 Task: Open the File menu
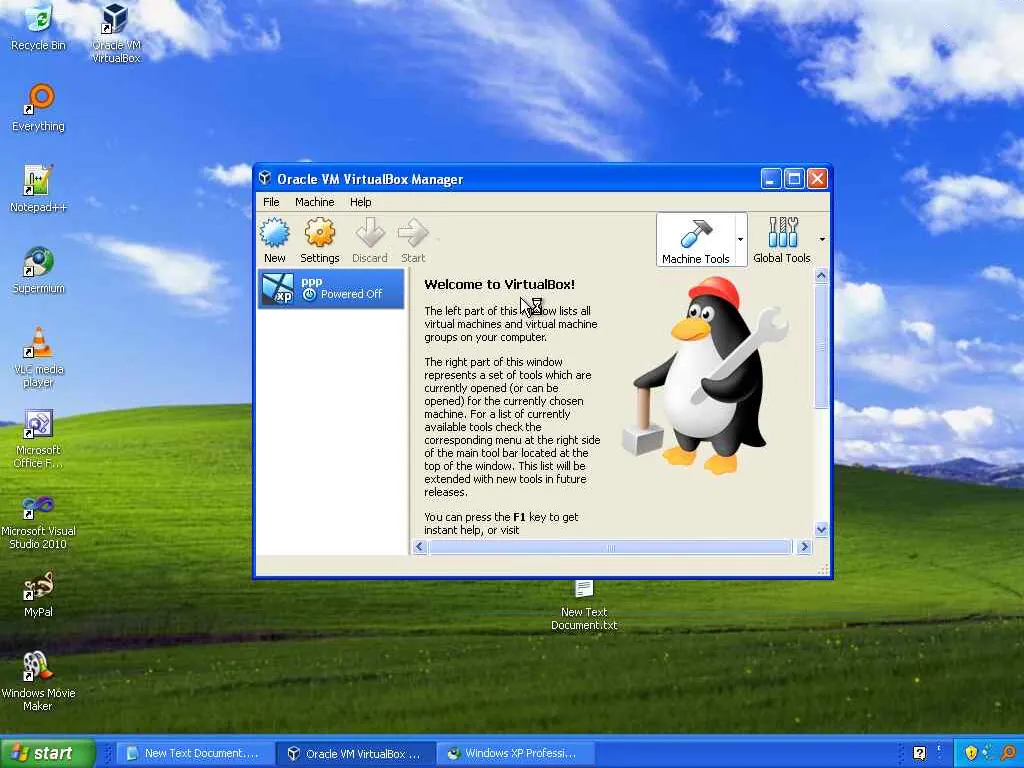point(271,202)
